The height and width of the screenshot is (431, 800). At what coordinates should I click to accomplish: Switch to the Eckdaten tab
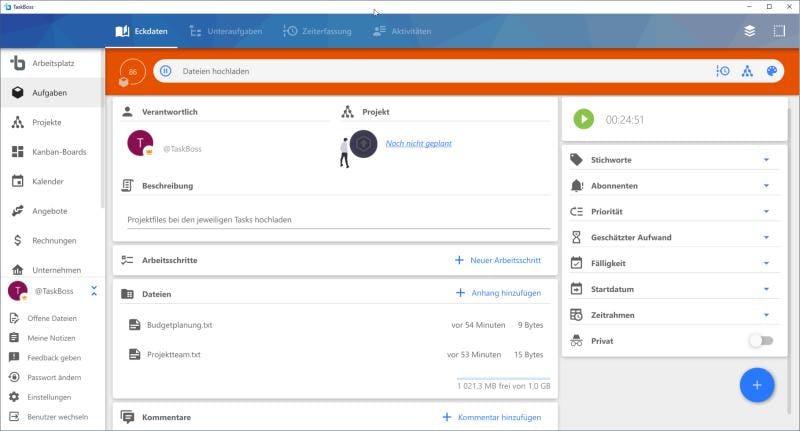tap(141, 31)
